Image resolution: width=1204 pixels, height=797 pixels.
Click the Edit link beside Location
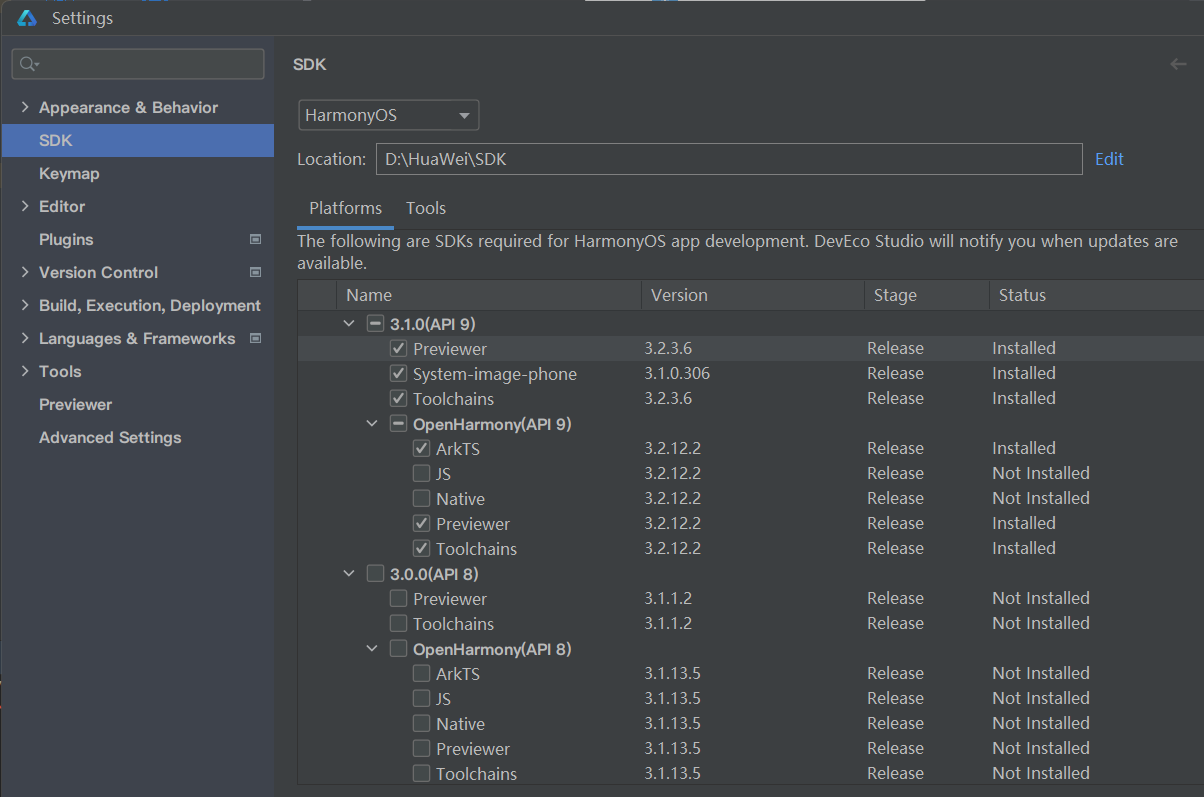coord(1109,159)
